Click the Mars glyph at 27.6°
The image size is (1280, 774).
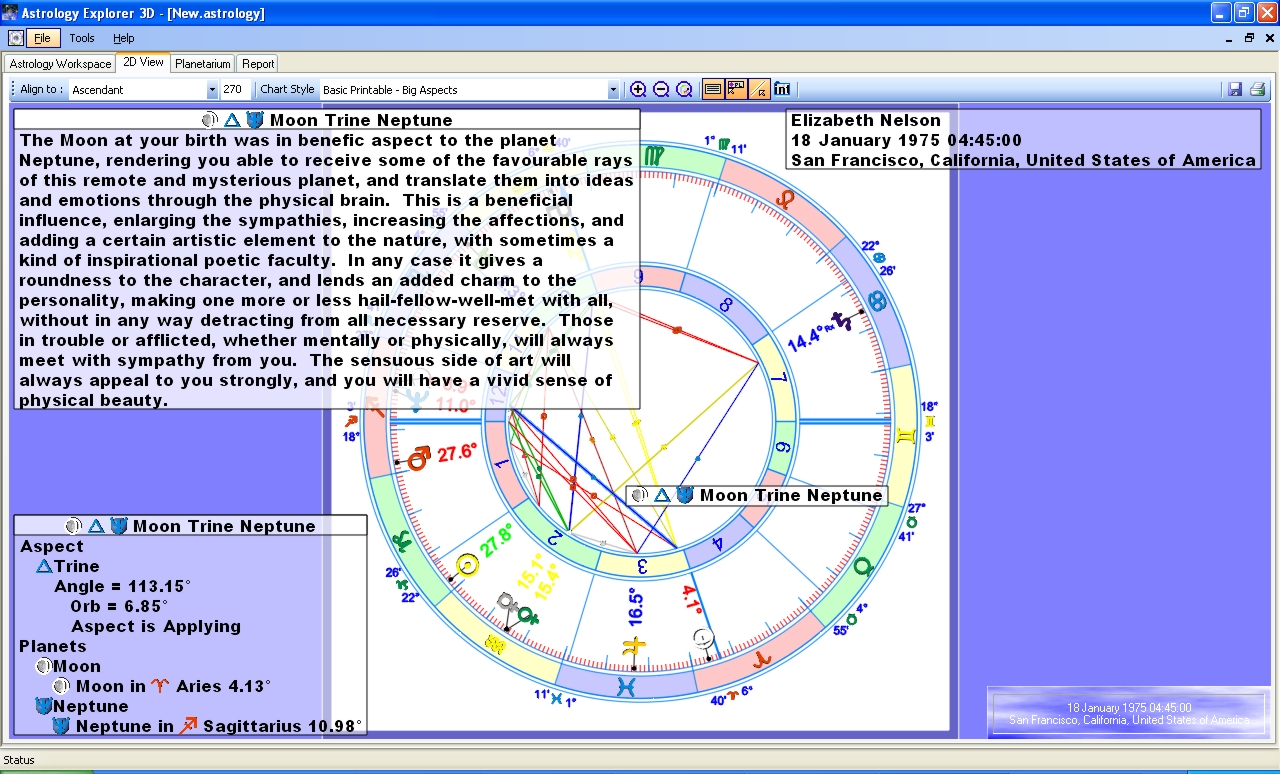click(420, 457)
